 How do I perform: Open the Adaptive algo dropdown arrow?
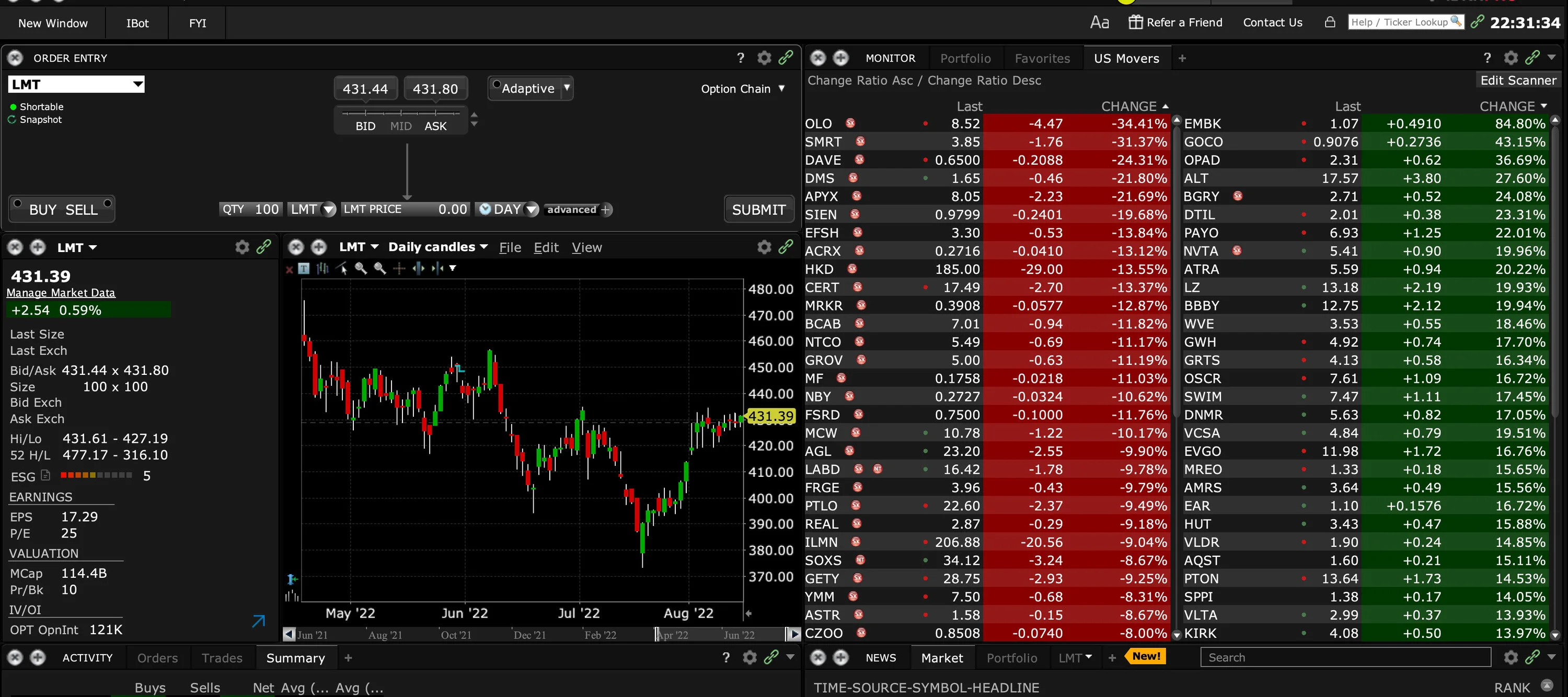567,88
